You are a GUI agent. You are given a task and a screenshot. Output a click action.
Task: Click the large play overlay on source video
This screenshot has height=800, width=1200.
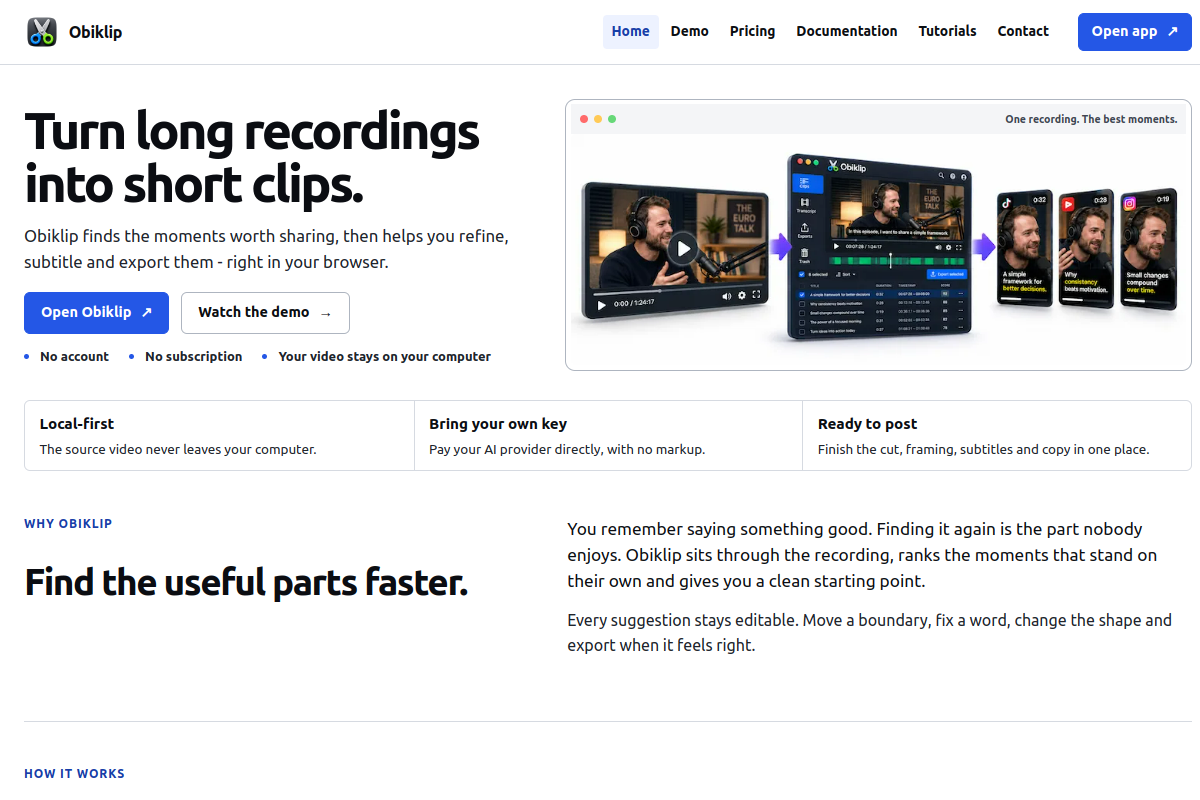coord(683,249)
